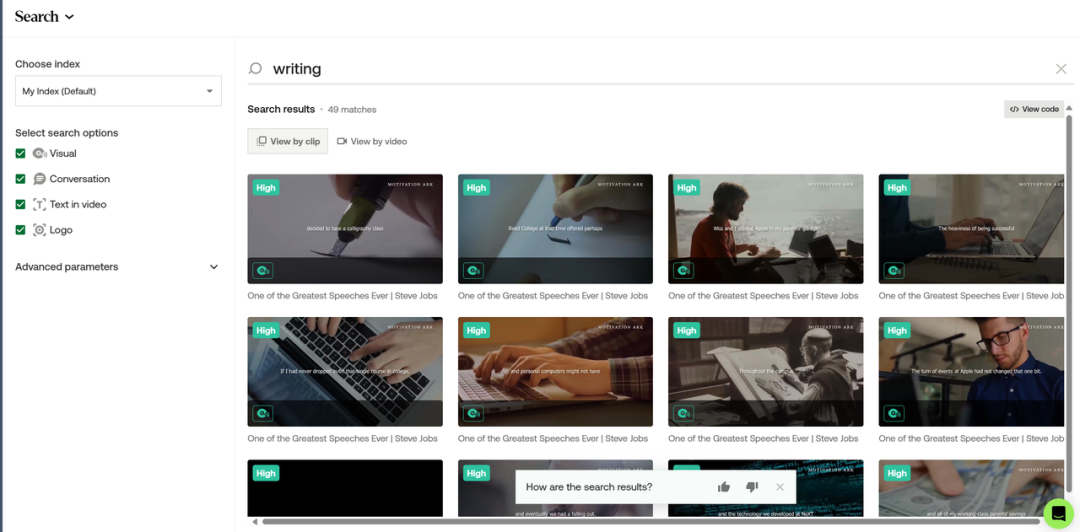Open the green chat support button

click(1059, 513)
